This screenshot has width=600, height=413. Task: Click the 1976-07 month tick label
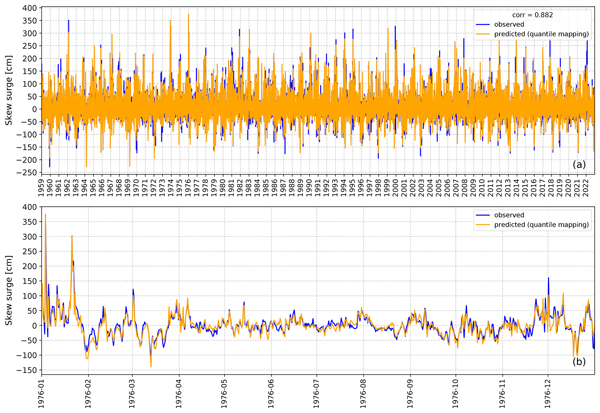point(316,393)
